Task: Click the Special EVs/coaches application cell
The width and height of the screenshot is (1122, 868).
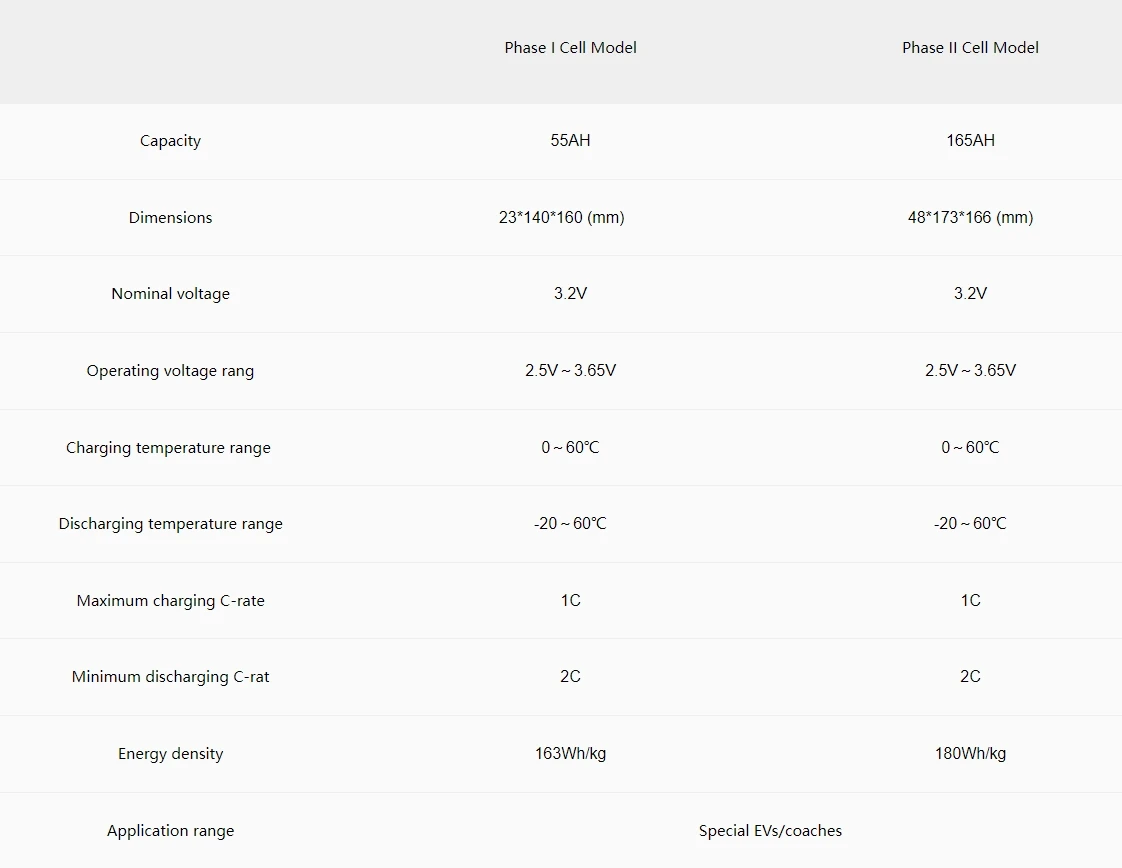Action: [770, 831]
